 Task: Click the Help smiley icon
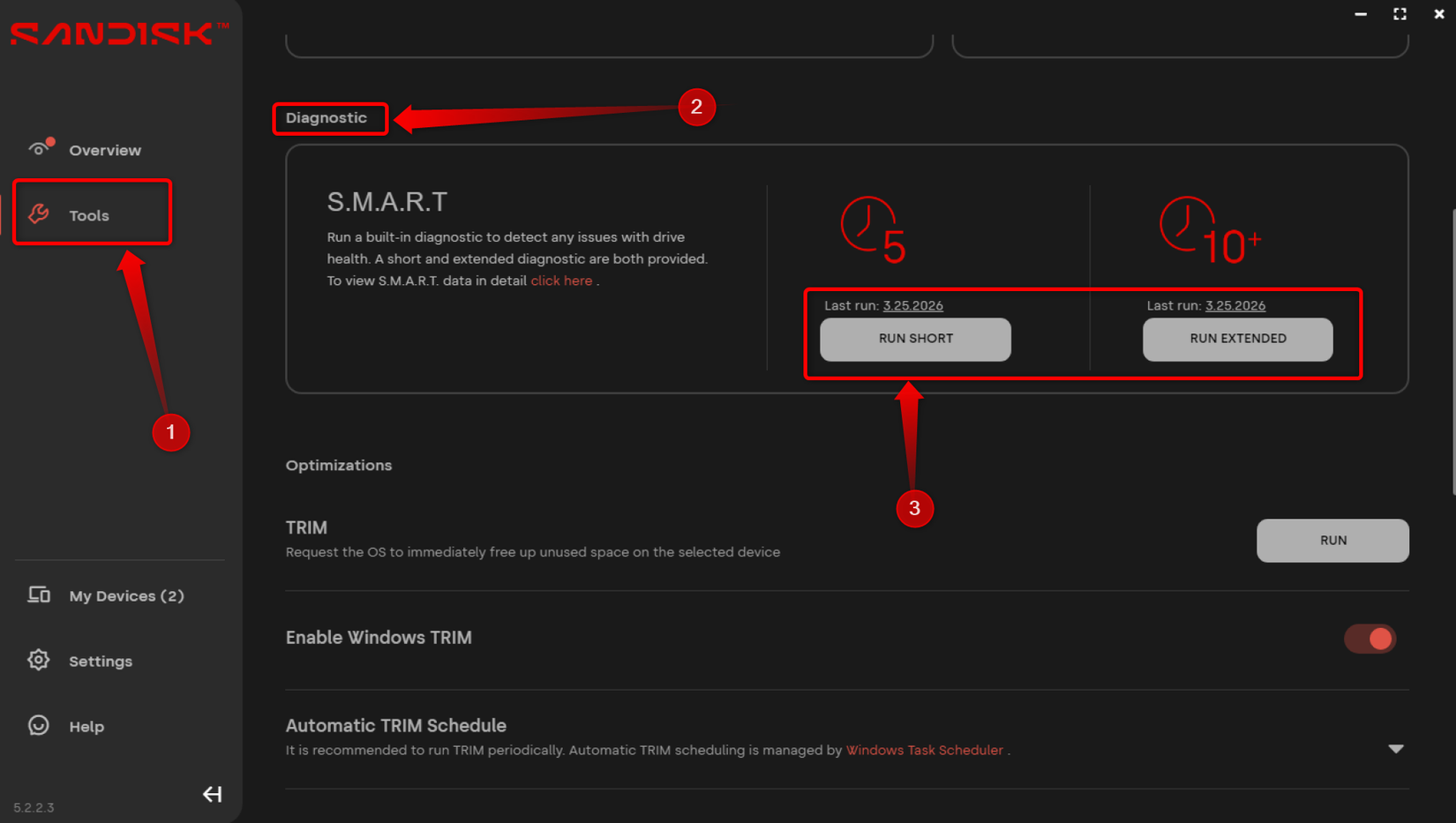(39, 725)
